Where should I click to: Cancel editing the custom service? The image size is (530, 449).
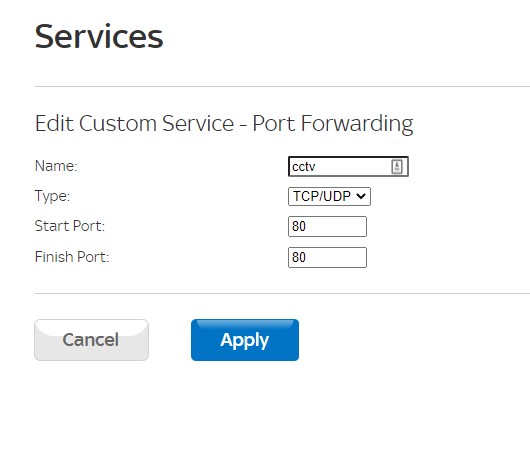(91, 340)
